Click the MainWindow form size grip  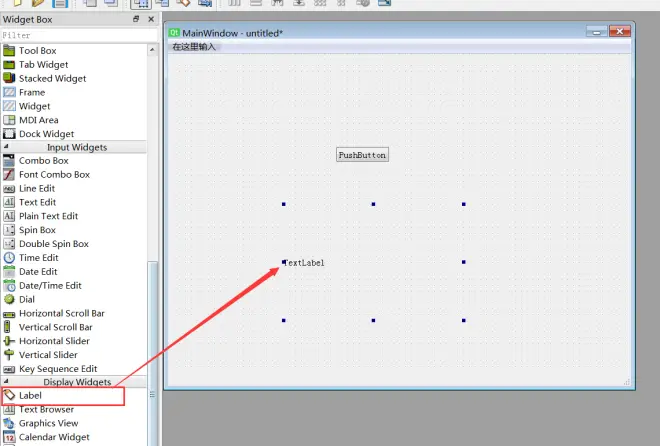click(627, 382)
